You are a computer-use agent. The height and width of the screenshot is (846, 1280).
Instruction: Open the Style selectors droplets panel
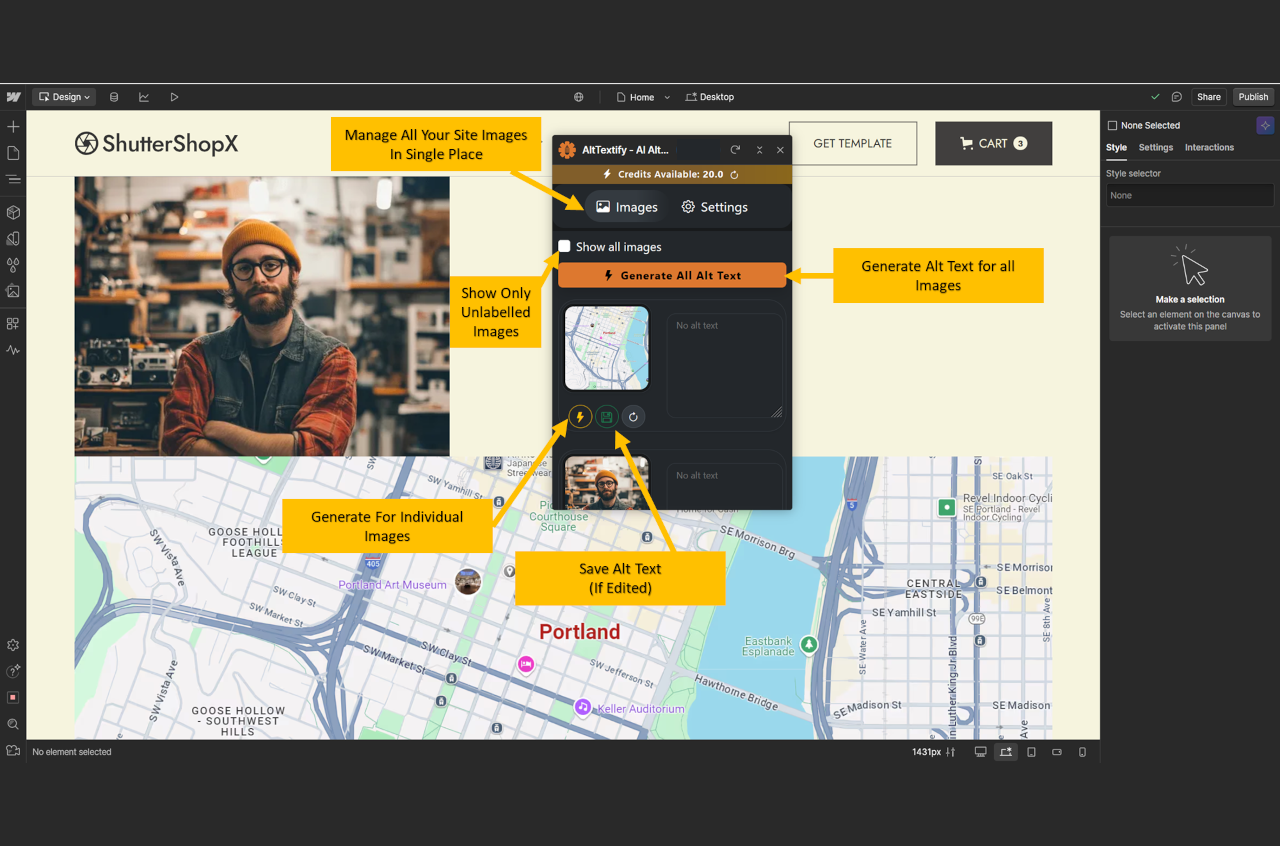coord(13,265)
